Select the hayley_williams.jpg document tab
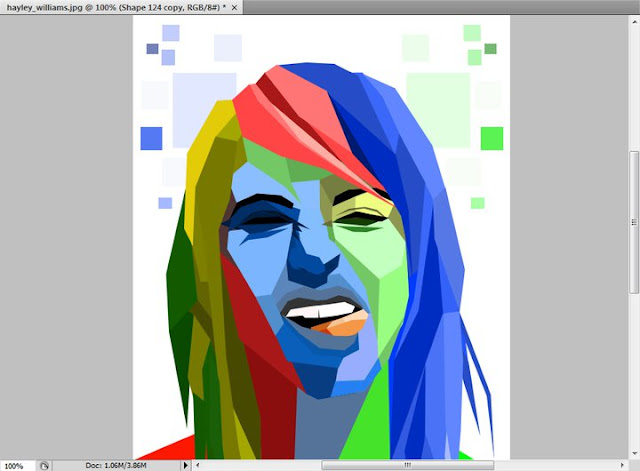This screenshot has width=640, height=471. [x=121, y=7]
